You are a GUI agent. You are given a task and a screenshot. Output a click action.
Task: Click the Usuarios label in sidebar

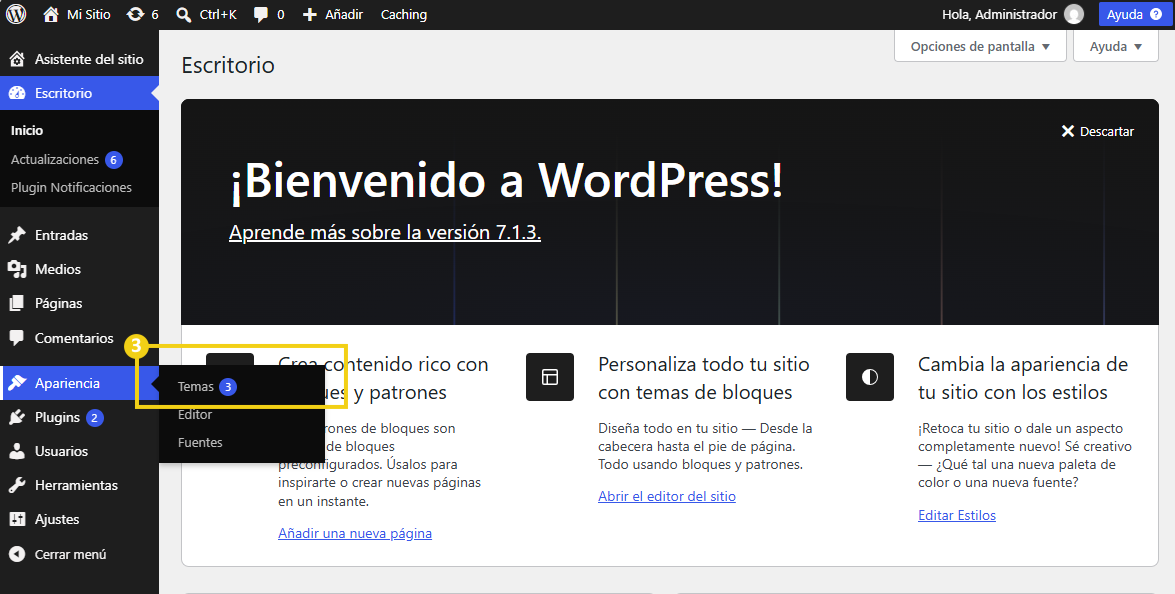point(61,451)
